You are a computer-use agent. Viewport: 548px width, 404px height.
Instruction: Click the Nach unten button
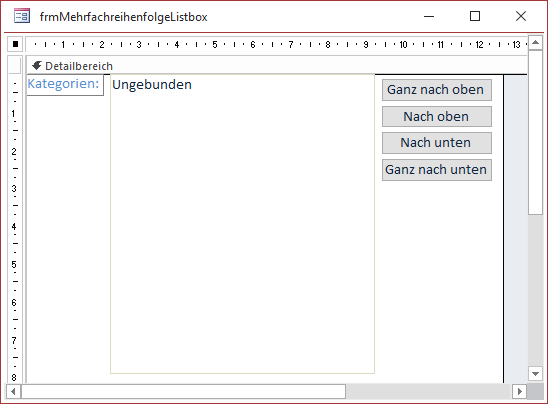tap(437, 143)
